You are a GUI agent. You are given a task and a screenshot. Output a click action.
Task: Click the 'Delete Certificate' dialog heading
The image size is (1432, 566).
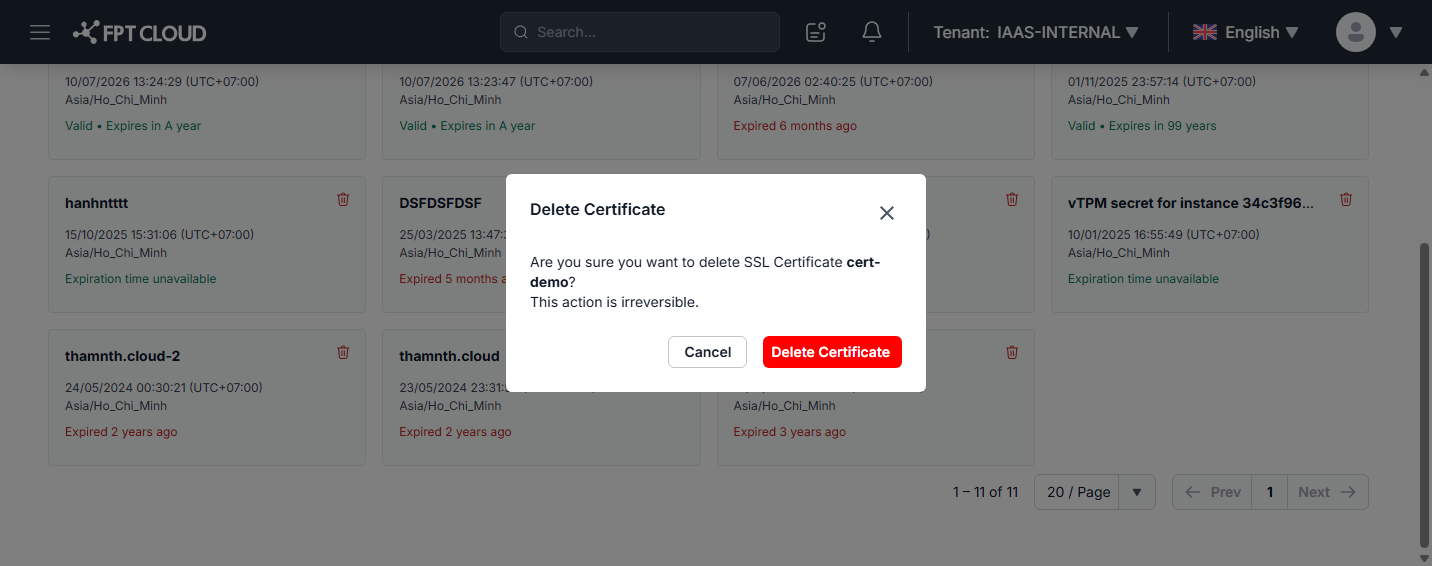(x=597, y=210)
